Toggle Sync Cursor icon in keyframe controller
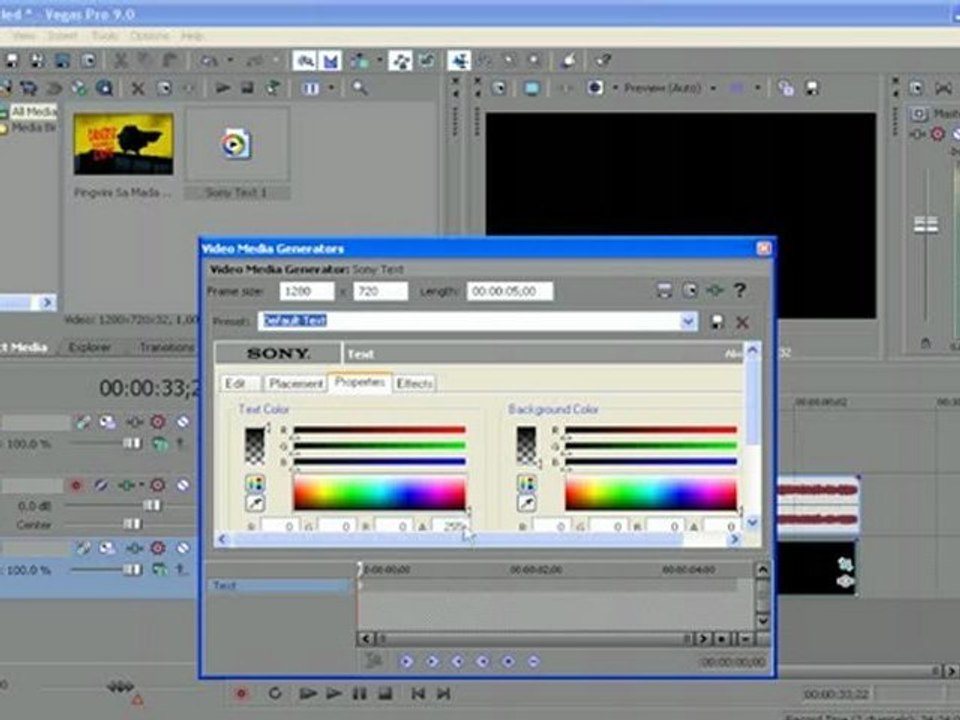The image size is (960, 720). pos(373,661)
